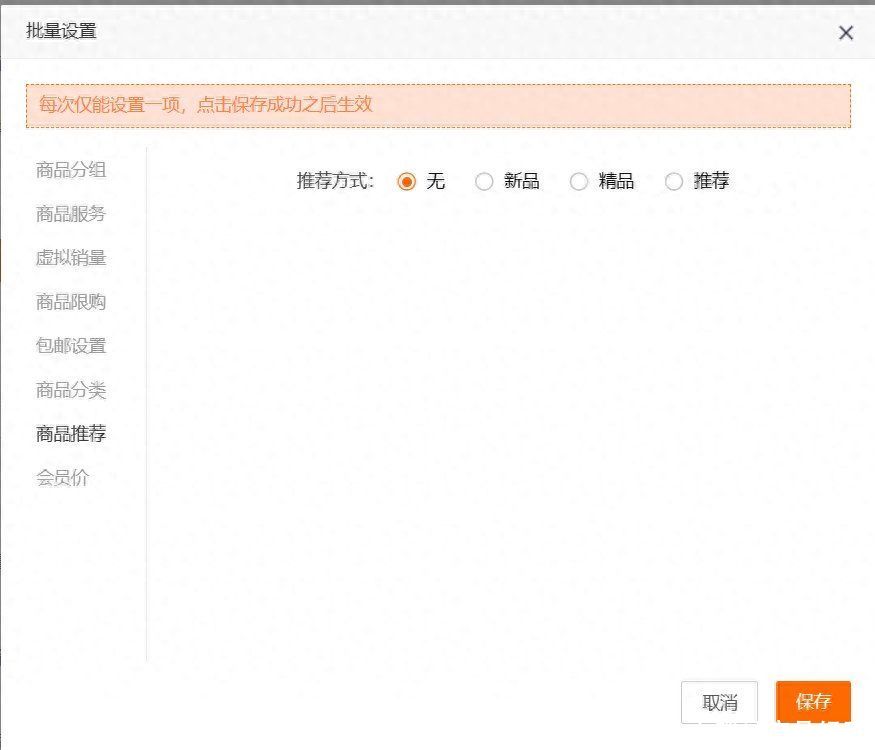The image size is (875, 750).
Task: Click the active 商品推荐 sidebar item
Action: pyautogui.click(x=71, y=434)
